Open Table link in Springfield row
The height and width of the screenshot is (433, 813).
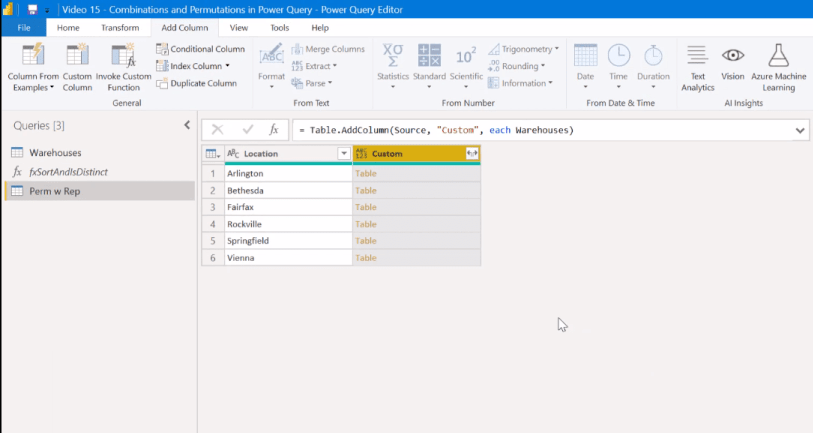click(x=366, y=241)
